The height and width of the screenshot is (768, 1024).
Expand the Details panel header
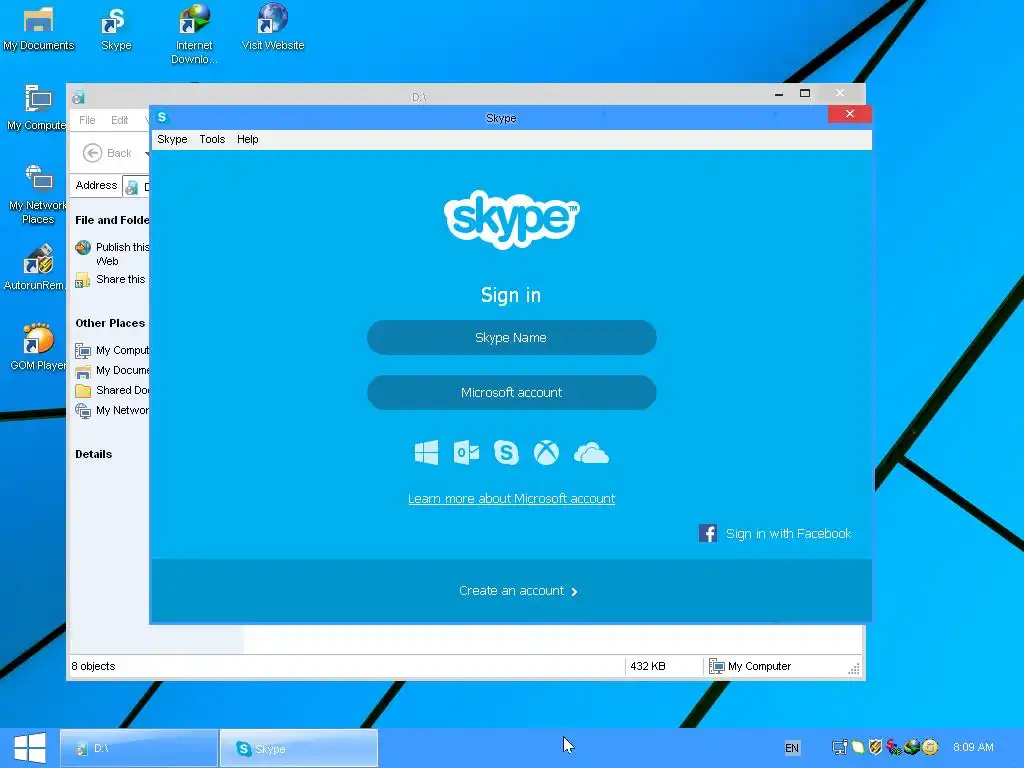(x=93, y=455)
